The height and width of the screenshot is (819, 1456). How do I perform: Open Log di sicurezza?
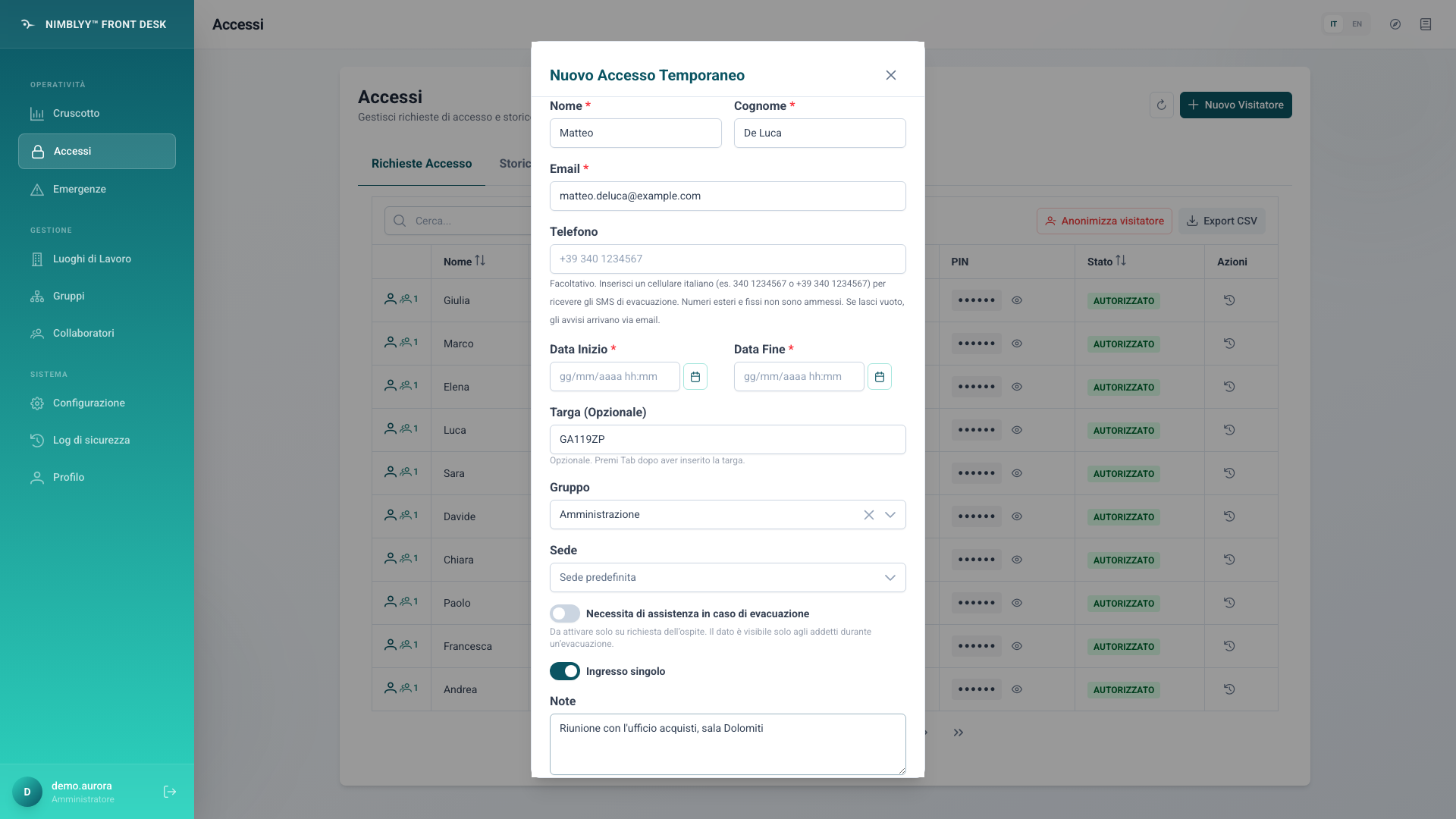(x=97, y=441)
